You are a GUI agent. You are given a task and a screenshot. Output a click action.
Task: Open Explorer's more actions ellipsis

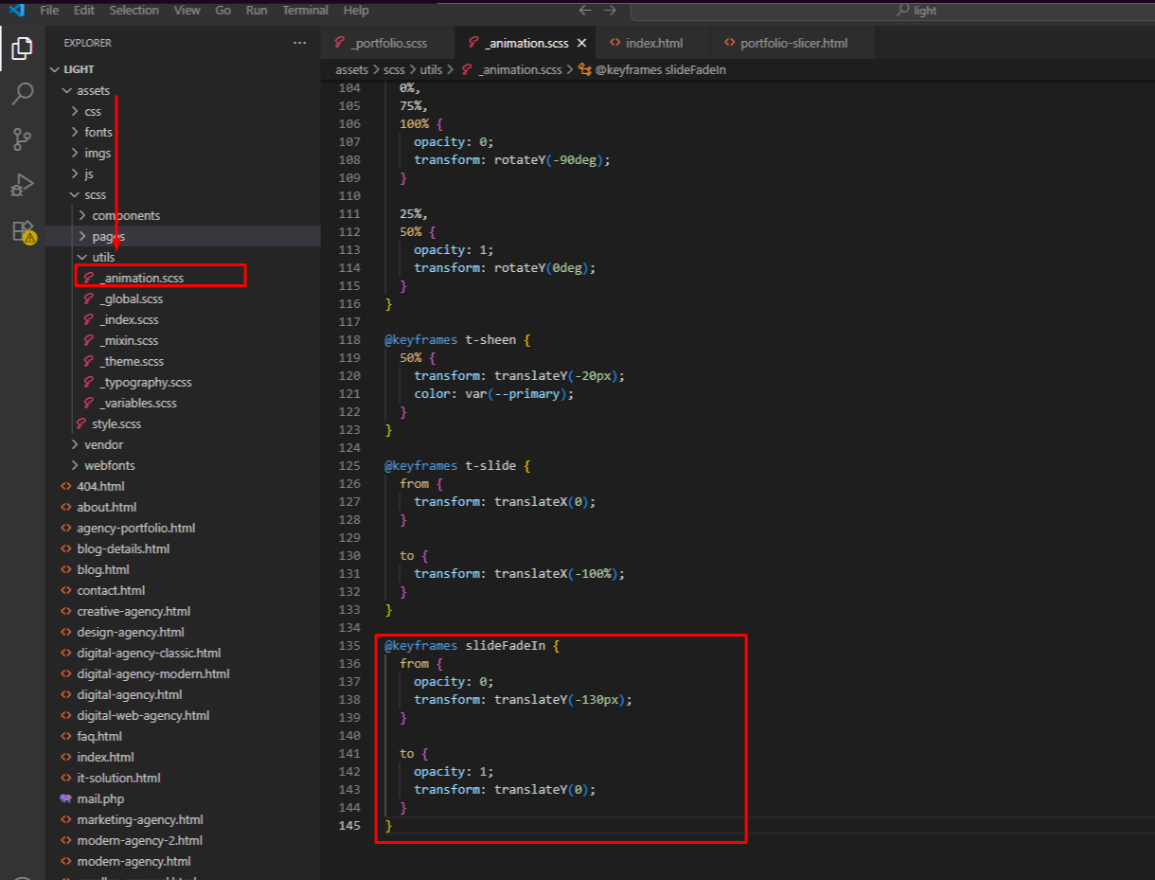pyautogui.click(x=299, y=43)
